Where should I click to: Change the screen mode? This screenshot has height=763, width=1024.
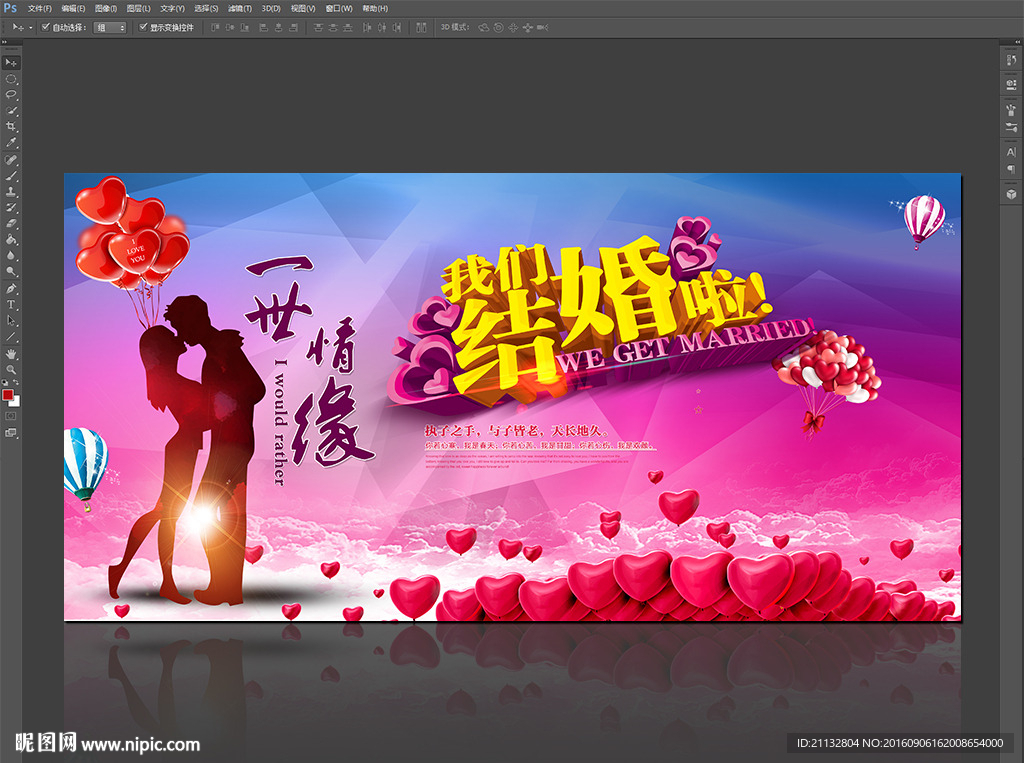(11, 432)
